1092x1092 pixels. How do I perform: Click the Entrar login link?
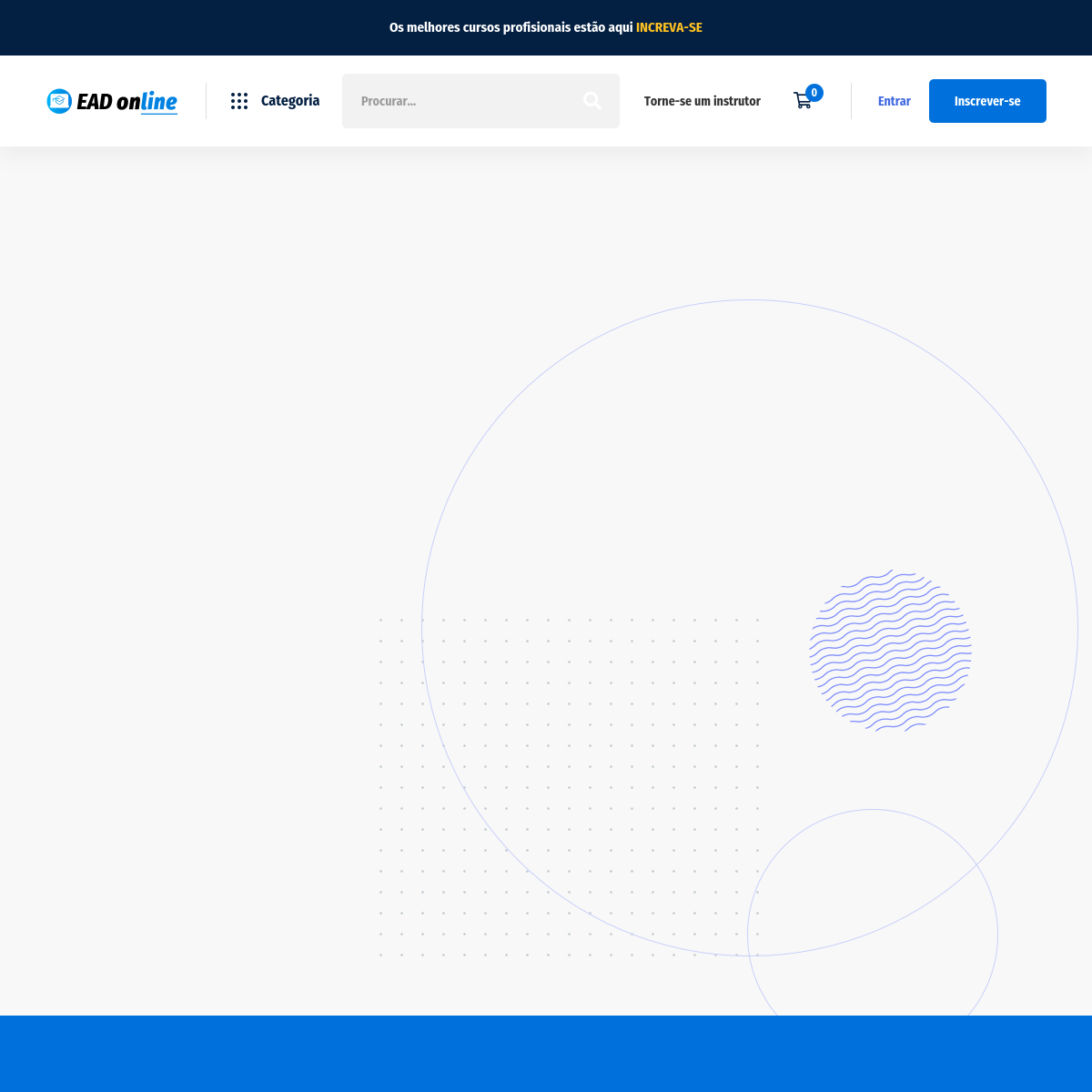tap(894, 101)
